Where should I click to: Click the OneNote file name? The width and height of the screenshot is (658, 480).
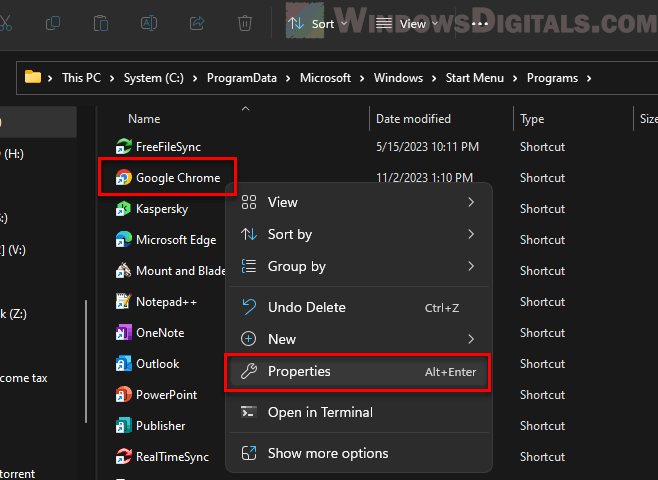point(160,333)
